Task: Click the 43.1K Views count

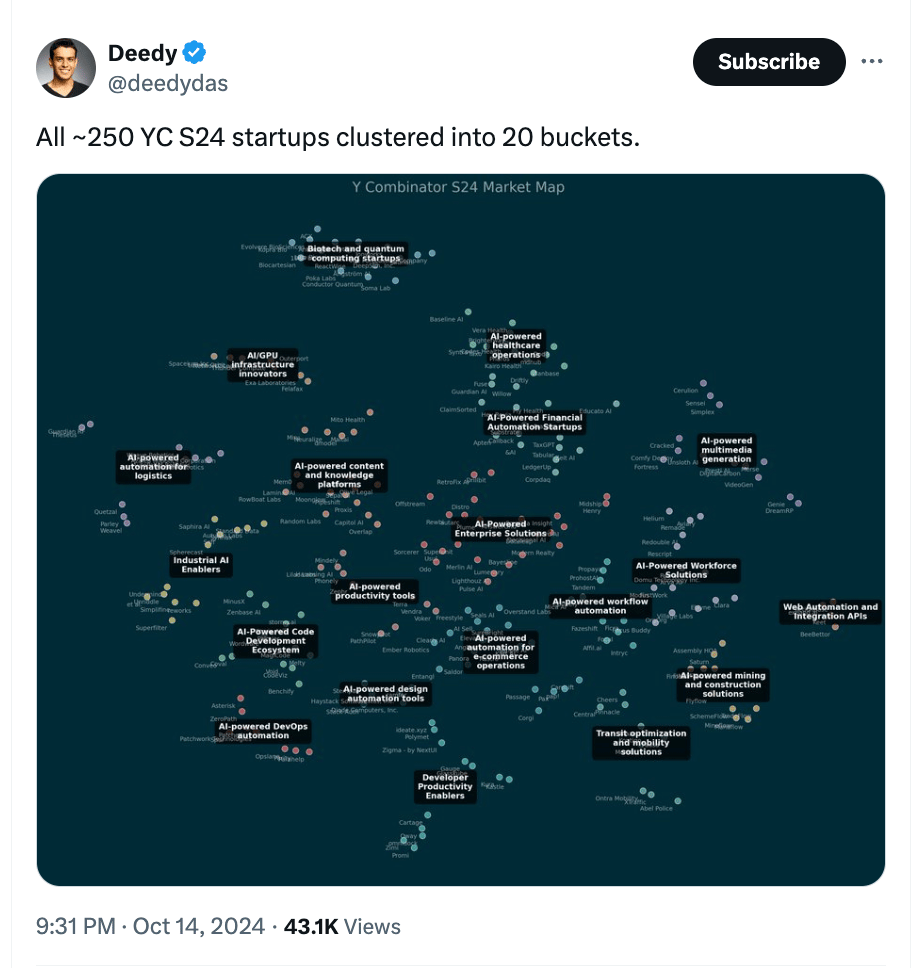Action: pyautogui.click(x=342, y=926)
